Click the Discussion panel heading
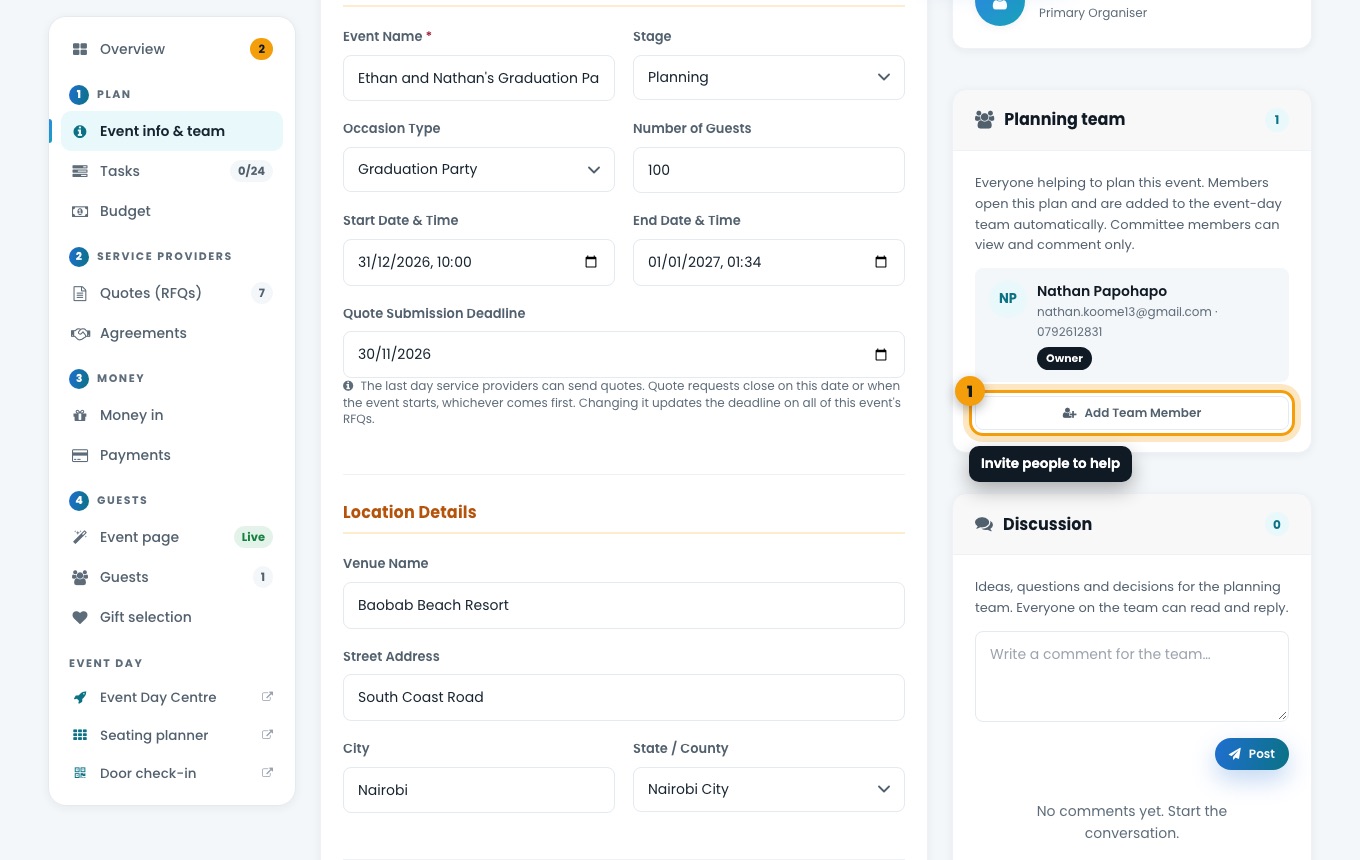1360x860 pixels. tap(1047, 524)
